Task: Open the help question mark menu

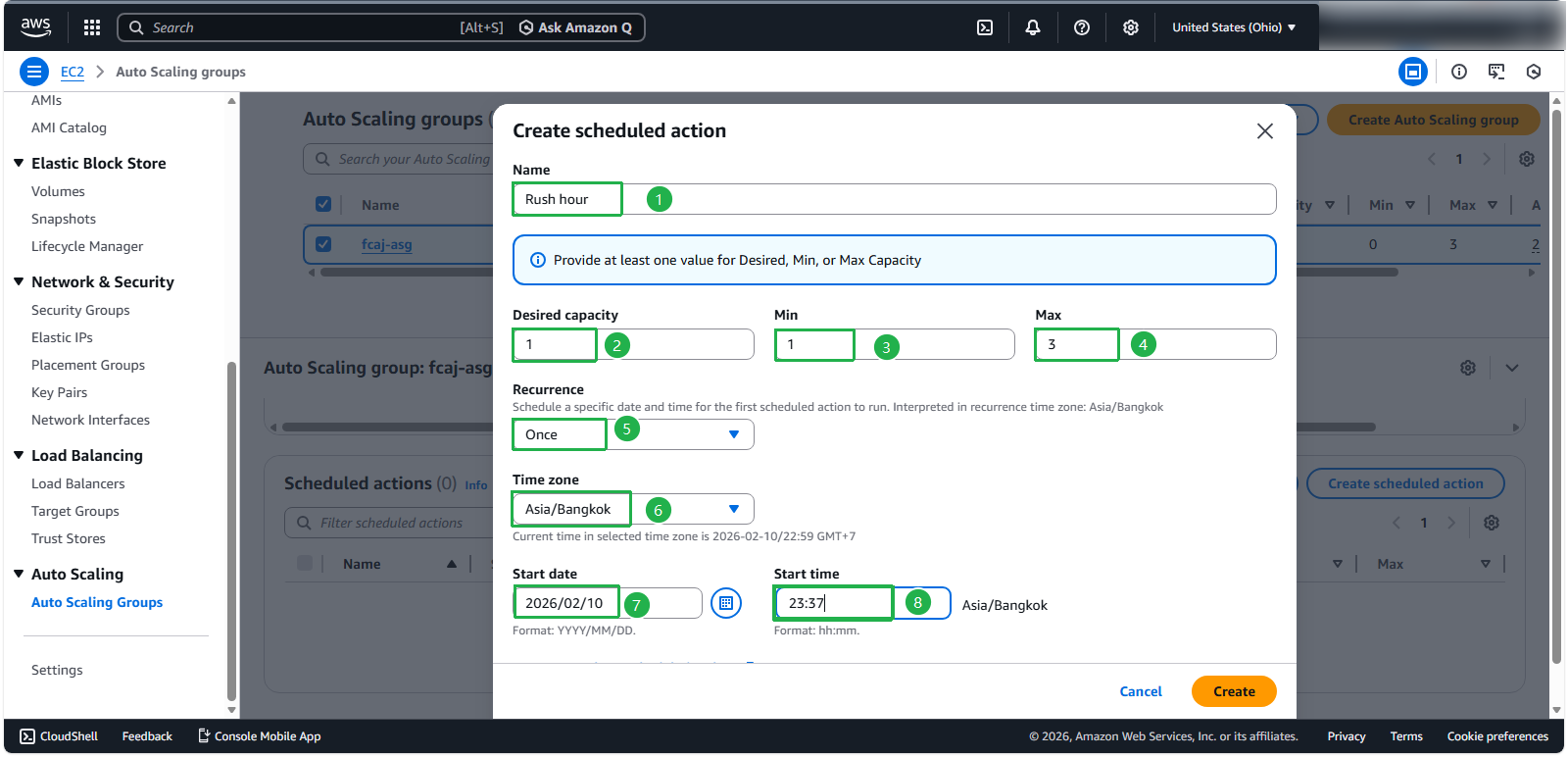Action: tap(1082, 27)
